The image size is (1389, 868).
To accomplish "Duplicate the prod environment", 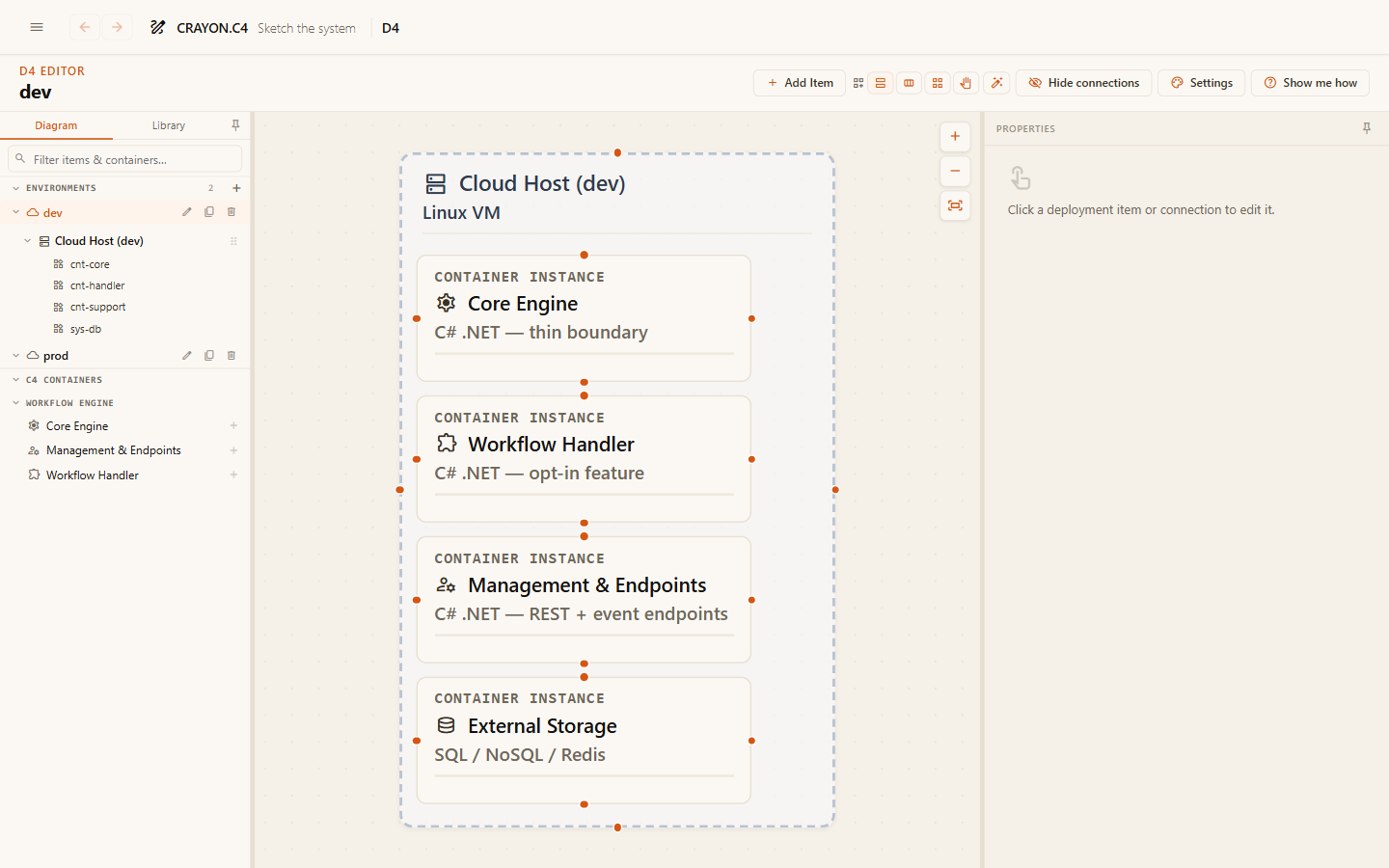I will click(x=209, y=356).
